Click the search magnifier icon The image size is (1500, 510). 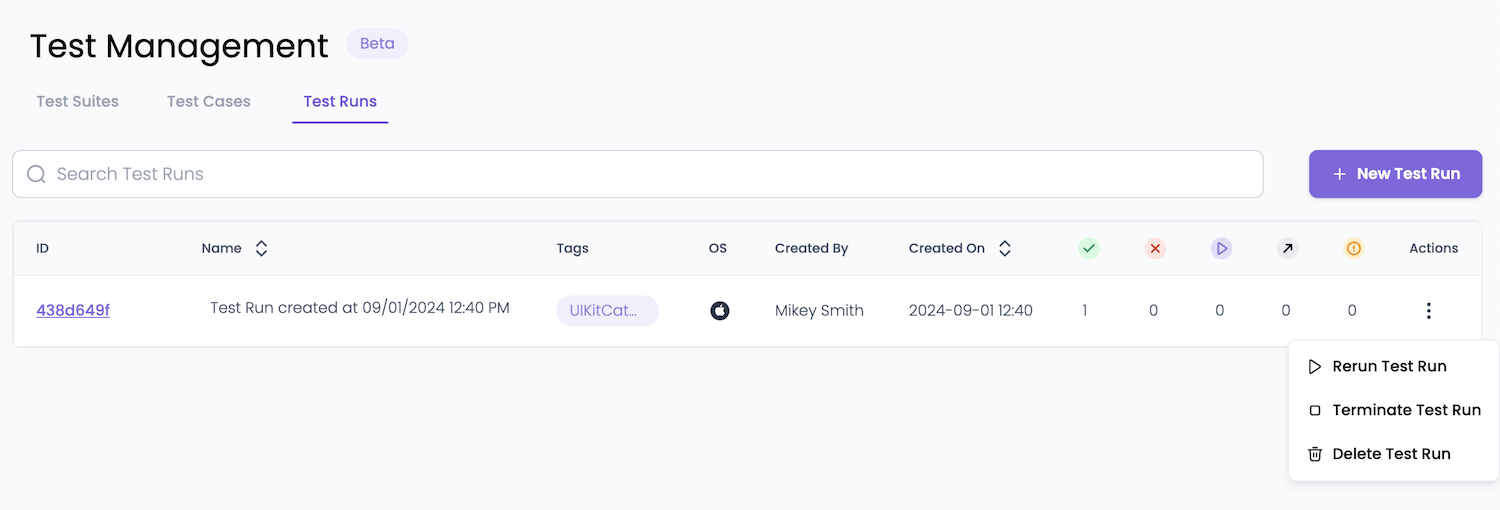click(x=36, y=174)
